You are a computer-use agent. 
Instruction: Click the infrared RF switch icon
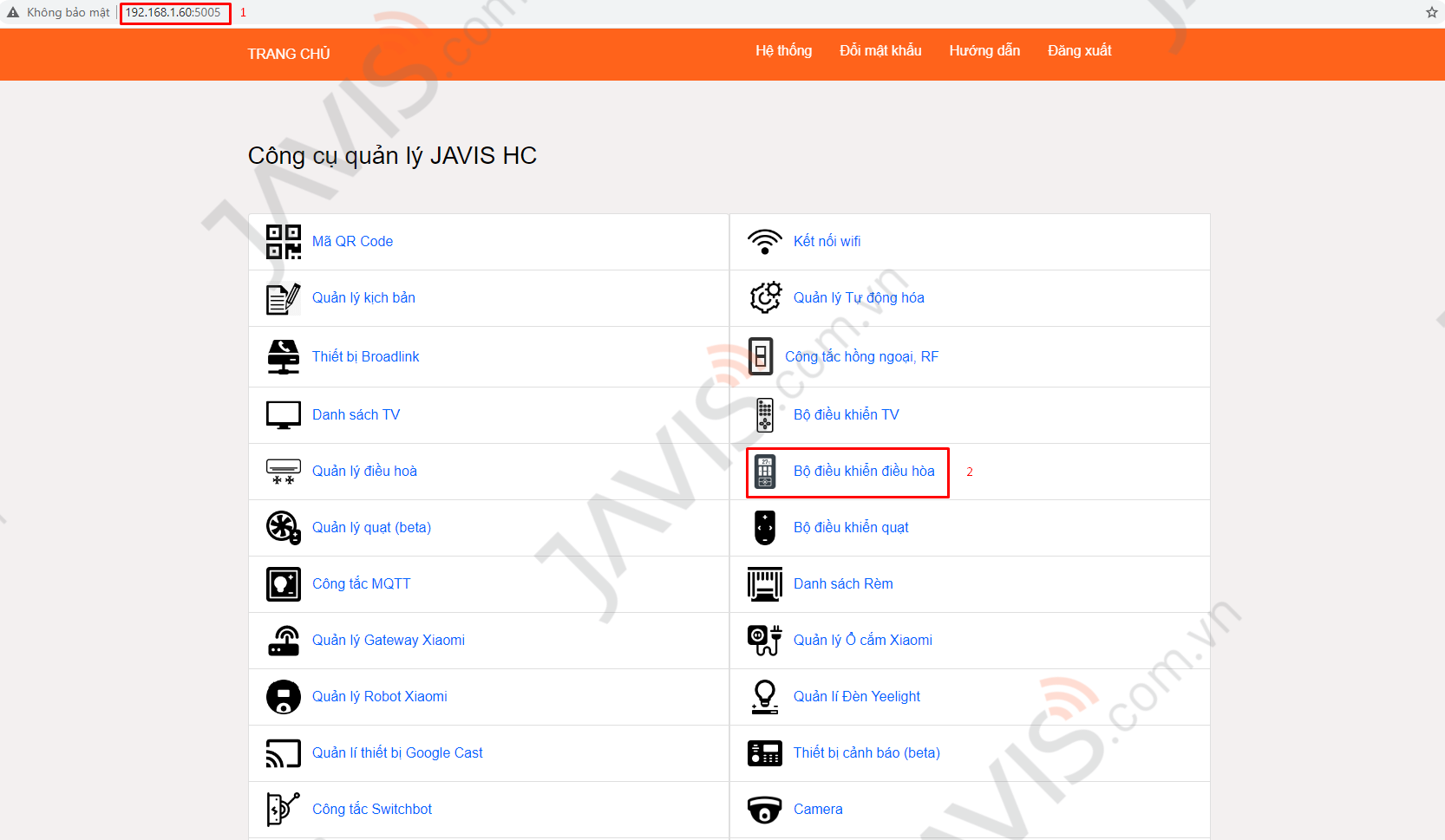(x=761, y=356)
